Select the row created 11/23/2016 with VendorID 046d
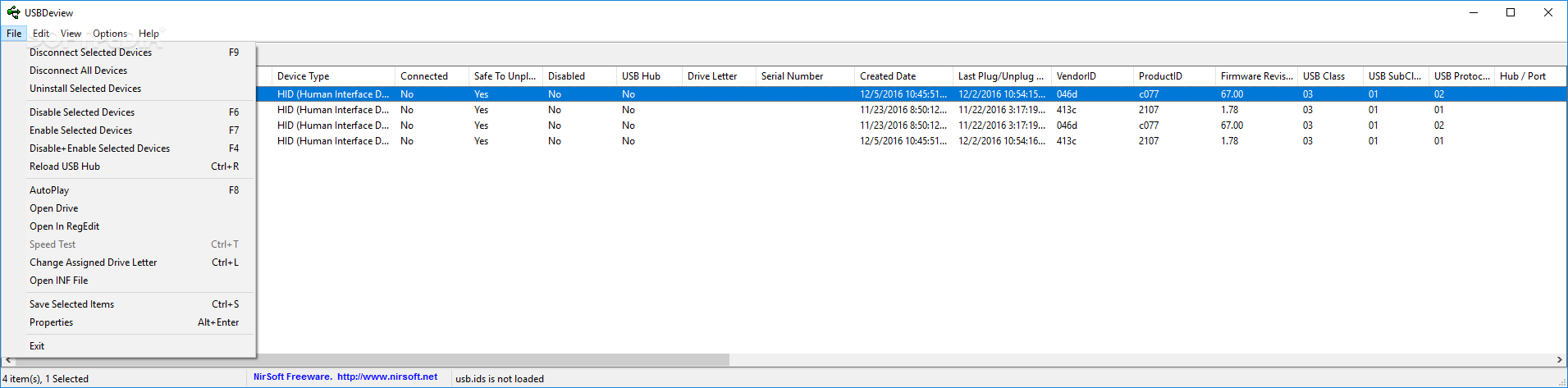This screenshot has height=388, width=1568. [x=911, y=126]
